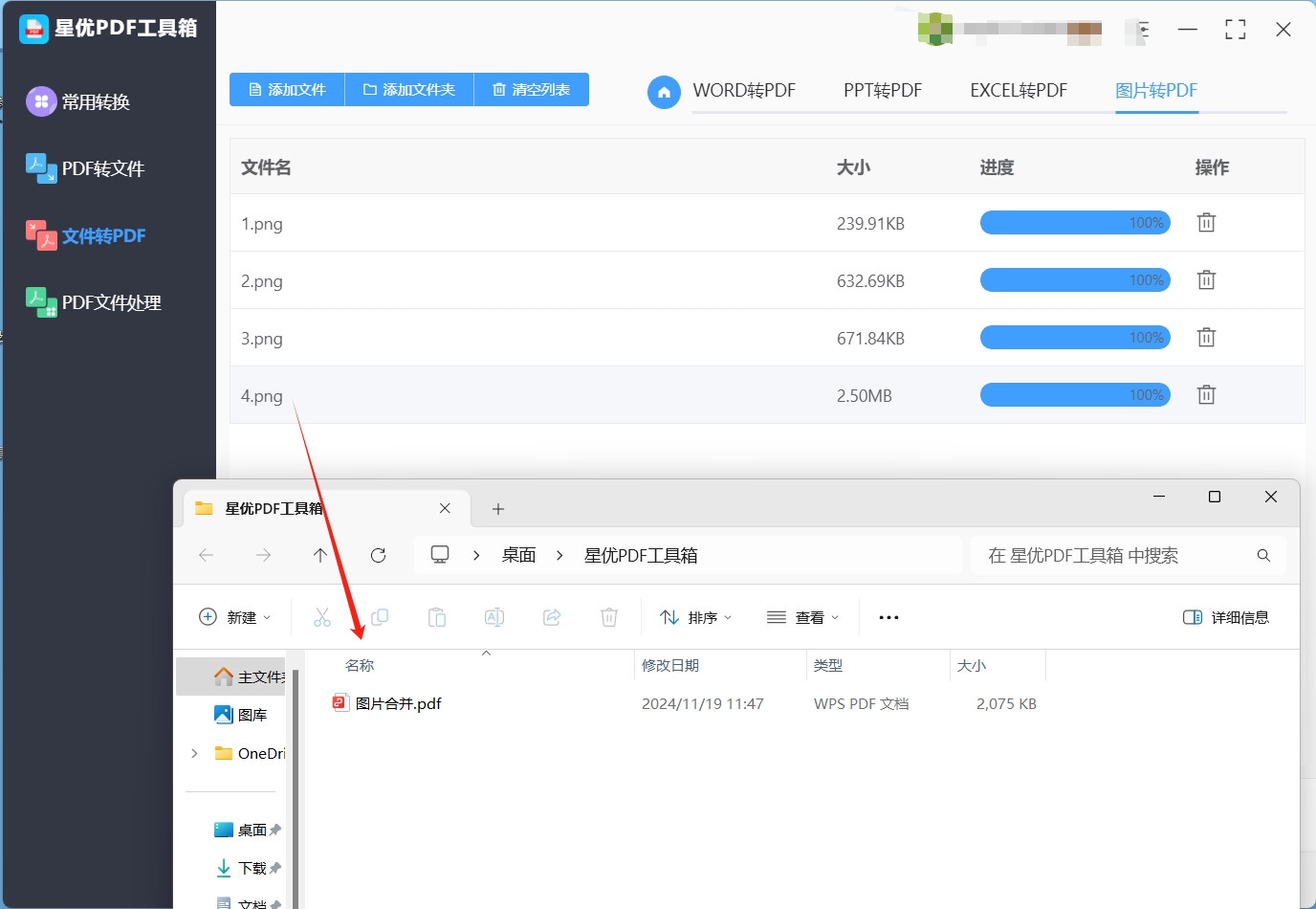The image size is (1316, 909).
Task: Click 添加文件 button
Action: pos(287,90)
